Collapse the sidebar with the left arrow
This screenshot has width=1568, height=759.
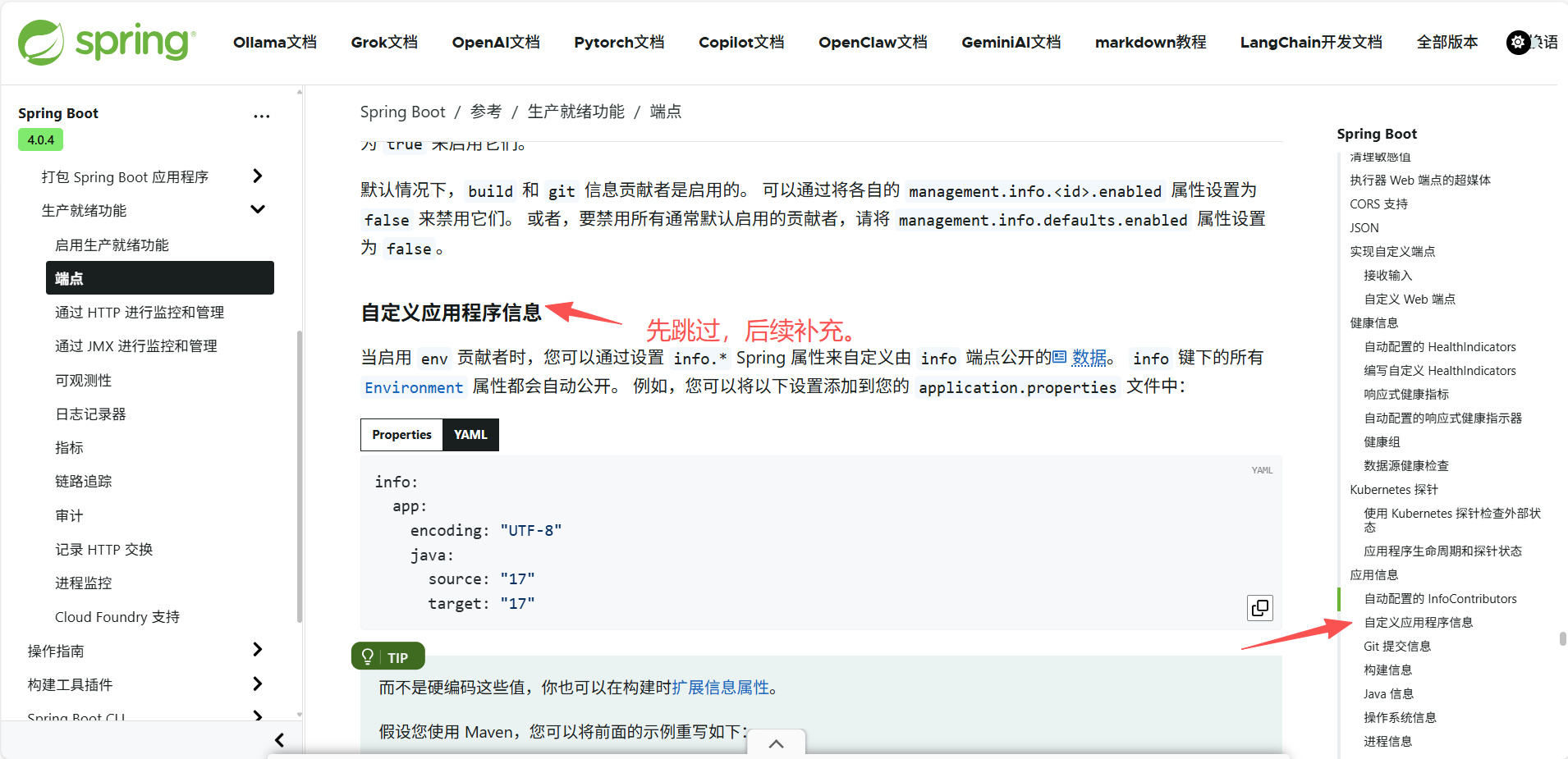click(279, 740)
